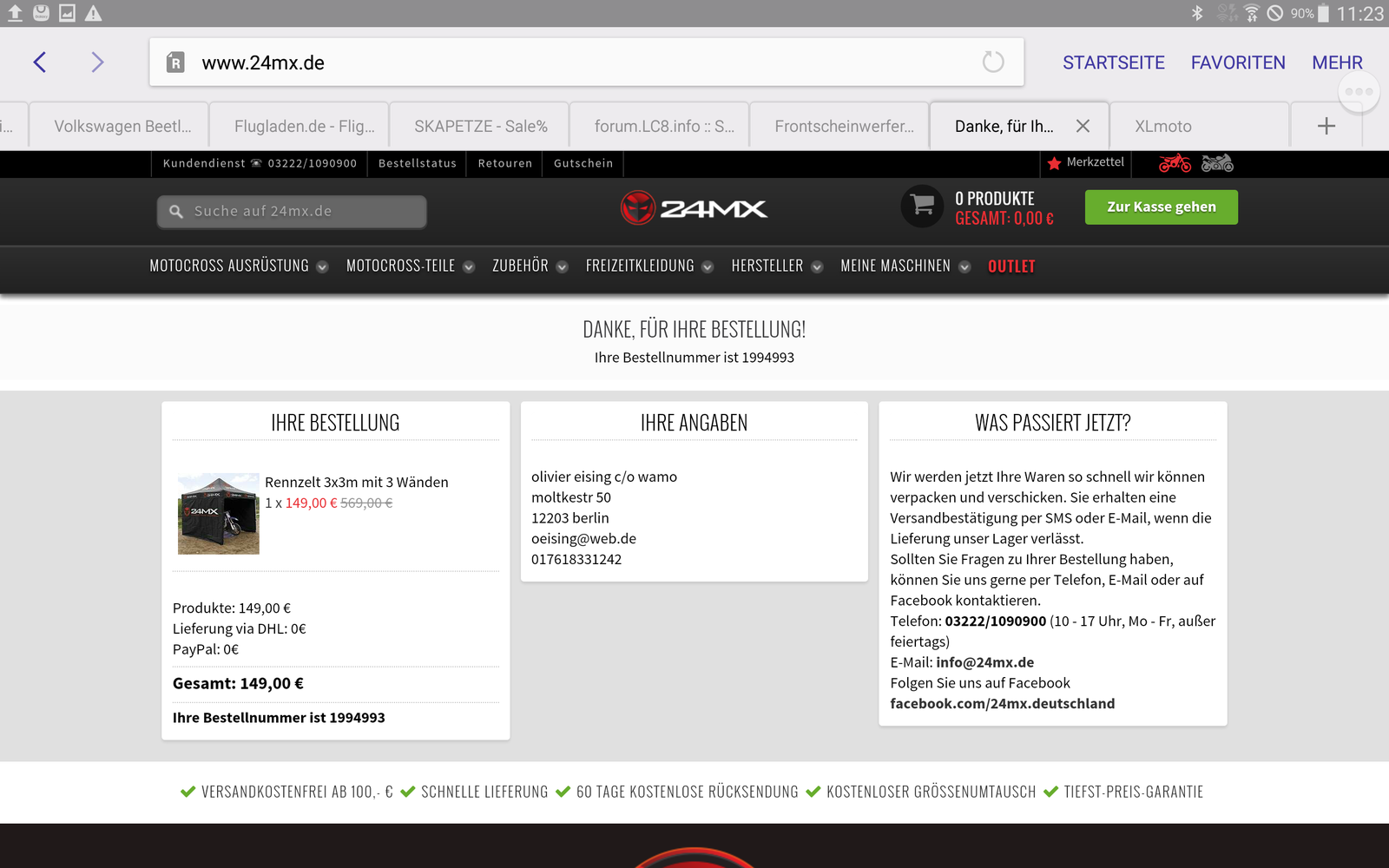Click the Rennzelt product thumbnail
Image resolution: width=1389 pixels, height=868 pixels.
click(x=219, y=514)
